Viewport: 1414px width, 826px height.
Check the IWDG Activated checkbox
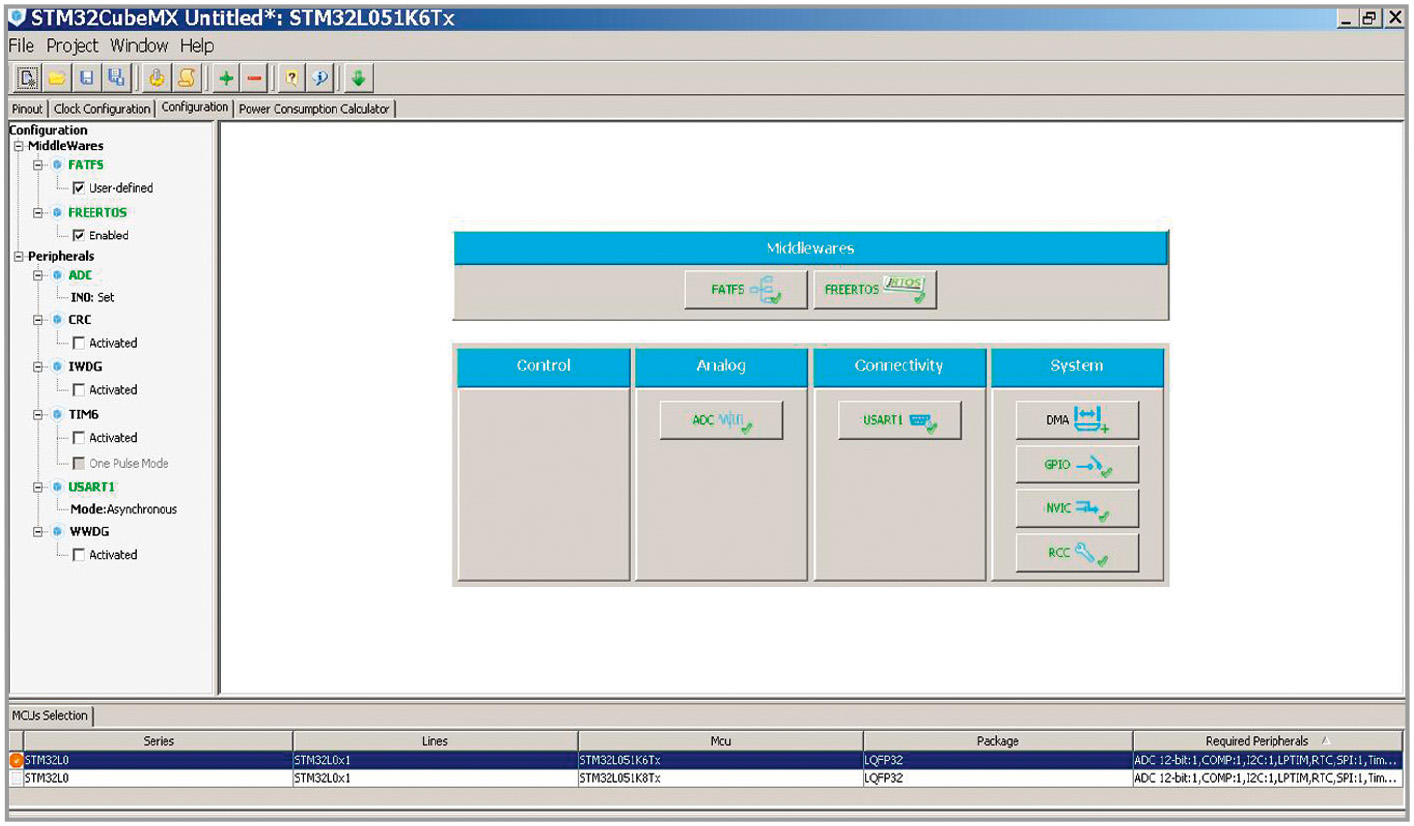click(79, 390)
